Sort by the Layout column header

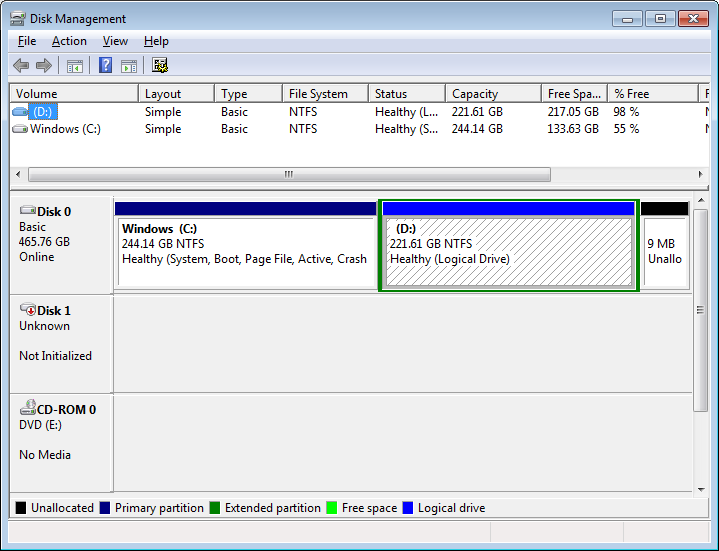coord(177,94)
